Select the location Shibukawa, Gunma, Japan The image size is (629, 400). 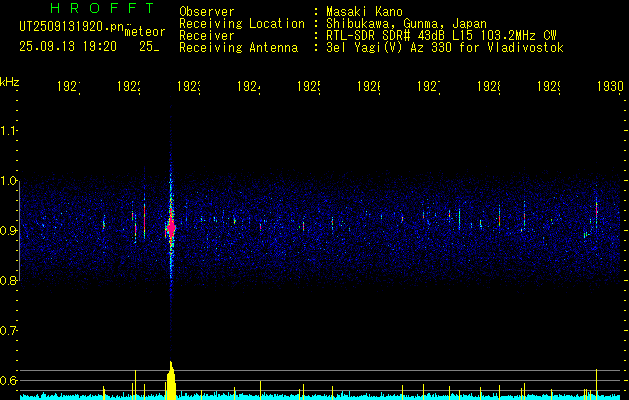click(406, 24)
